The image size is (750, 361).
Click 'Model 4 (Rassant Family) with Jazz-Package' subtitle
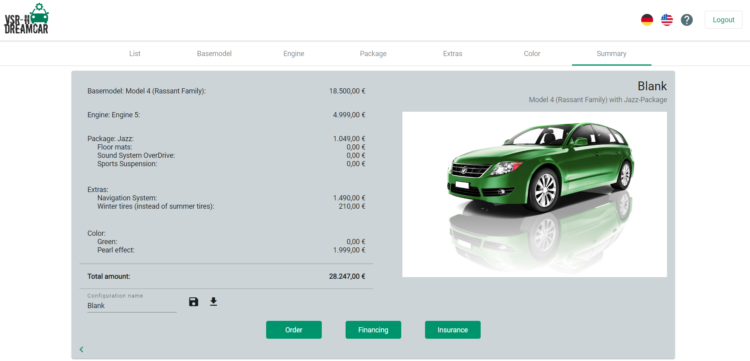tap(597, 100)
